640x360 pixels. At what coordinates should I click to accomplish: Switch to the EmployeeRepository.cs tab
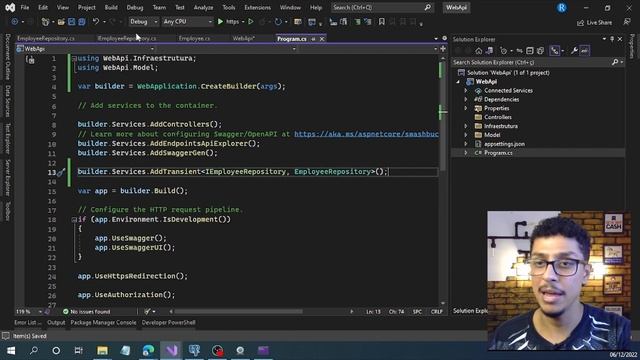[x=46, y=39]
